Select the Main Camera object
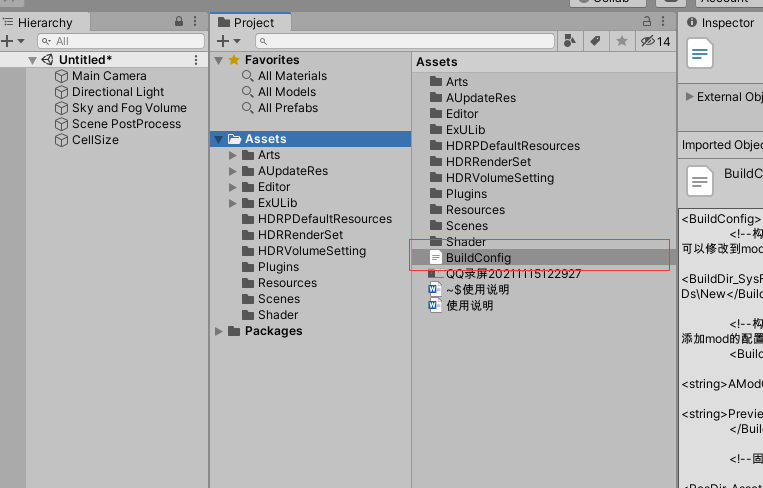The height and width of the screenshot is (488, 763). 109,76
